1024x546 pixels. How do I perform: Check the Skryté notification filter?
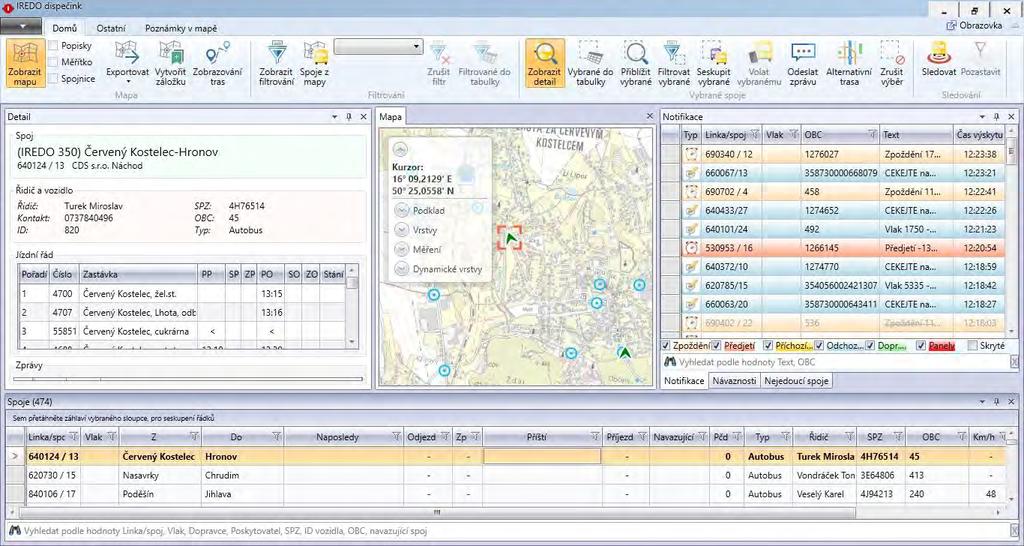coord(972,345)
